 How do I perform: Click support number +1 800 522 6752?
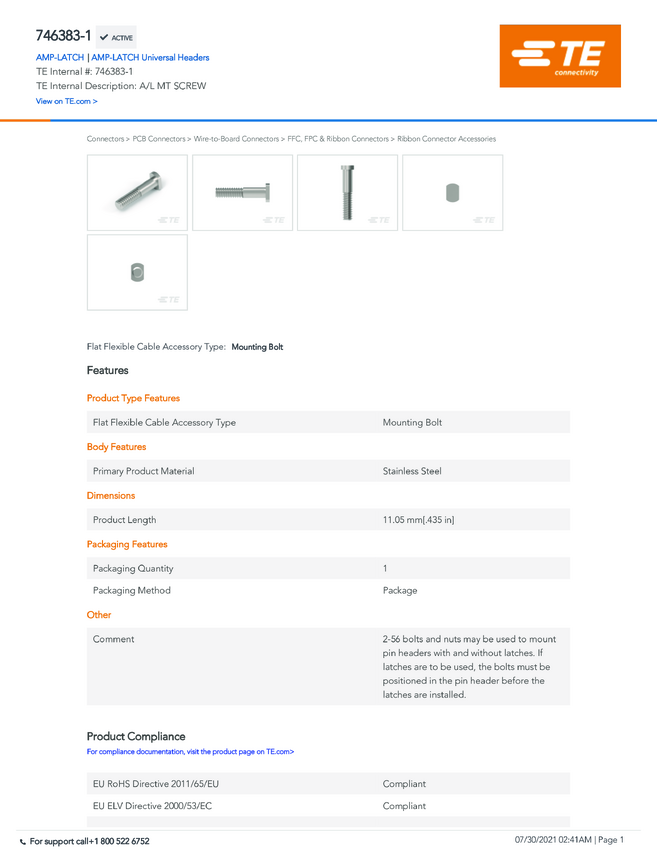pos(119,841)
